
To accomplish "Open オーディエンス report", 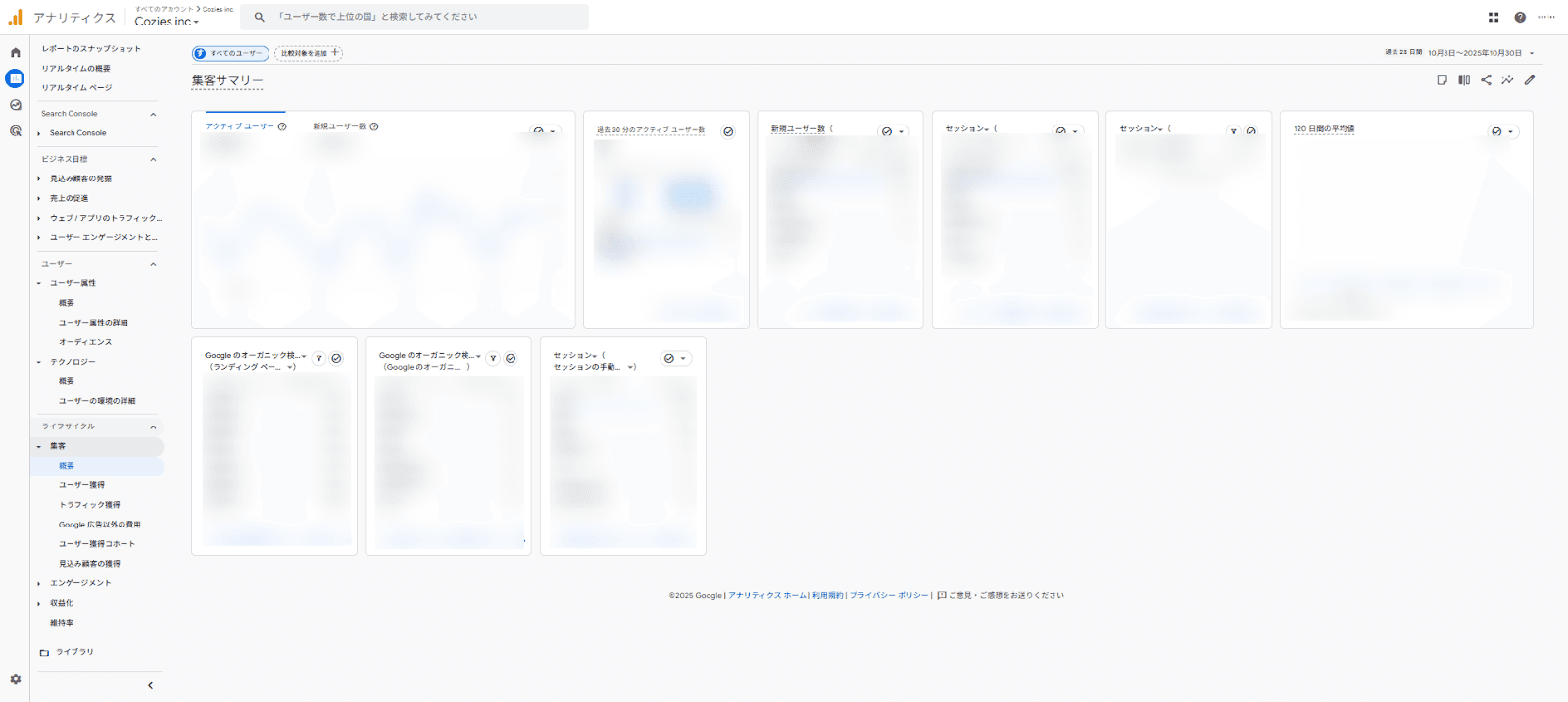I will pos(85,342).
